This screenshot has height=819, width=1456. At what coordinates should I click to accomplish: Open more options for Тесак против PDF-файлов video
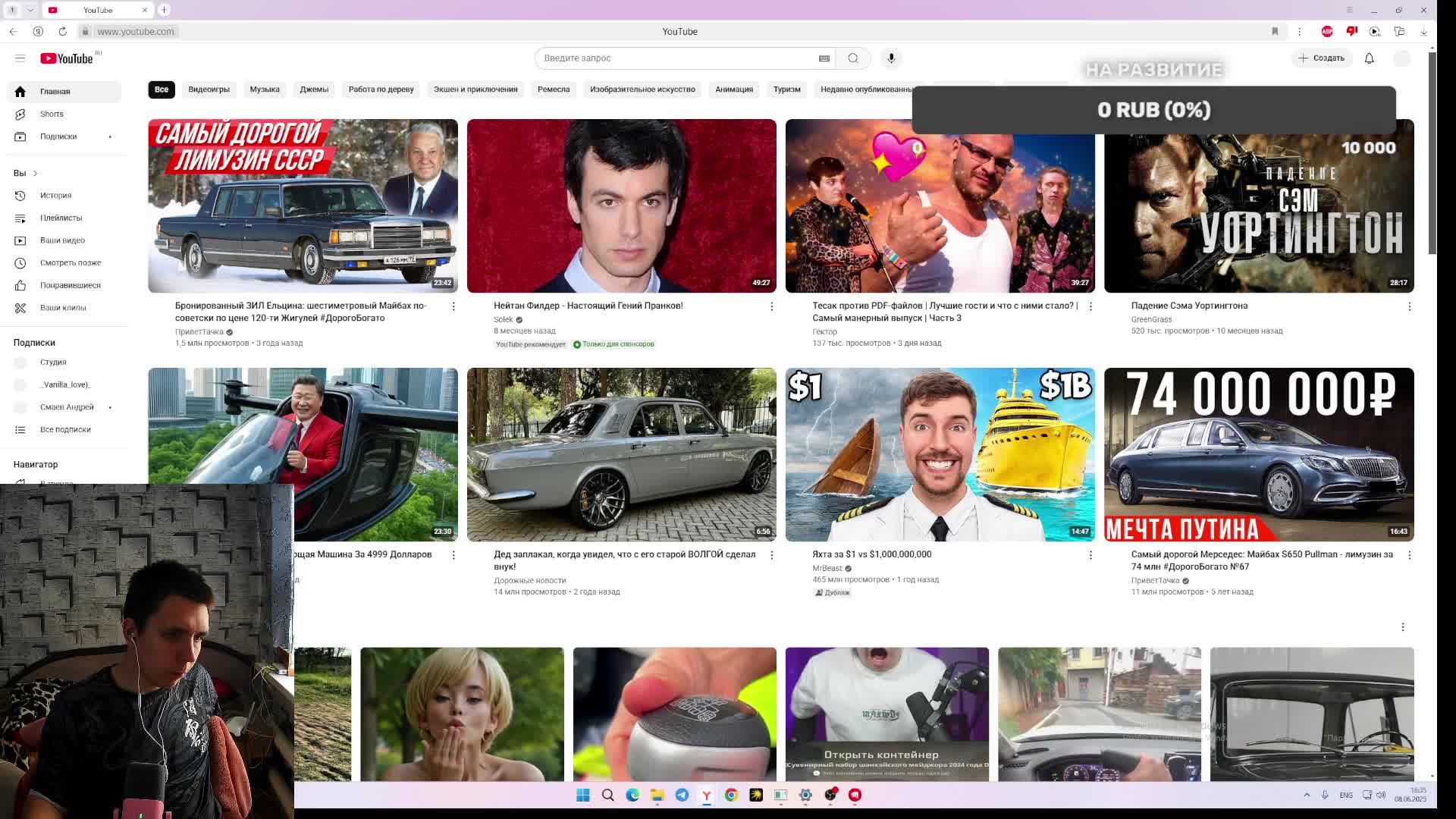[1090, 306]
